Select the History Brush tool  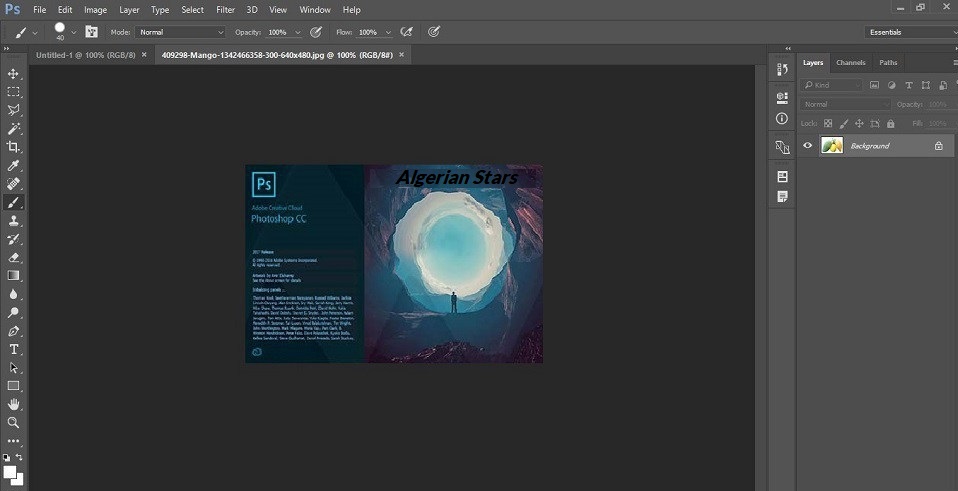coord(13,239)
